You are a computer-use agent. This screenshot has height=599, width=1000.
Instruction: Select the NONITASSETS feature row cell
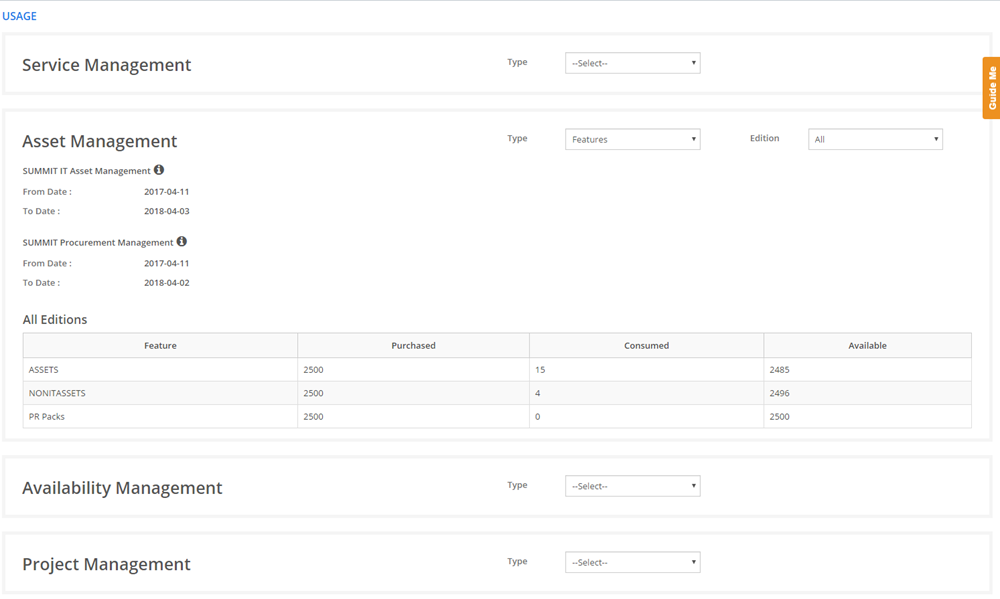[56, 393]
